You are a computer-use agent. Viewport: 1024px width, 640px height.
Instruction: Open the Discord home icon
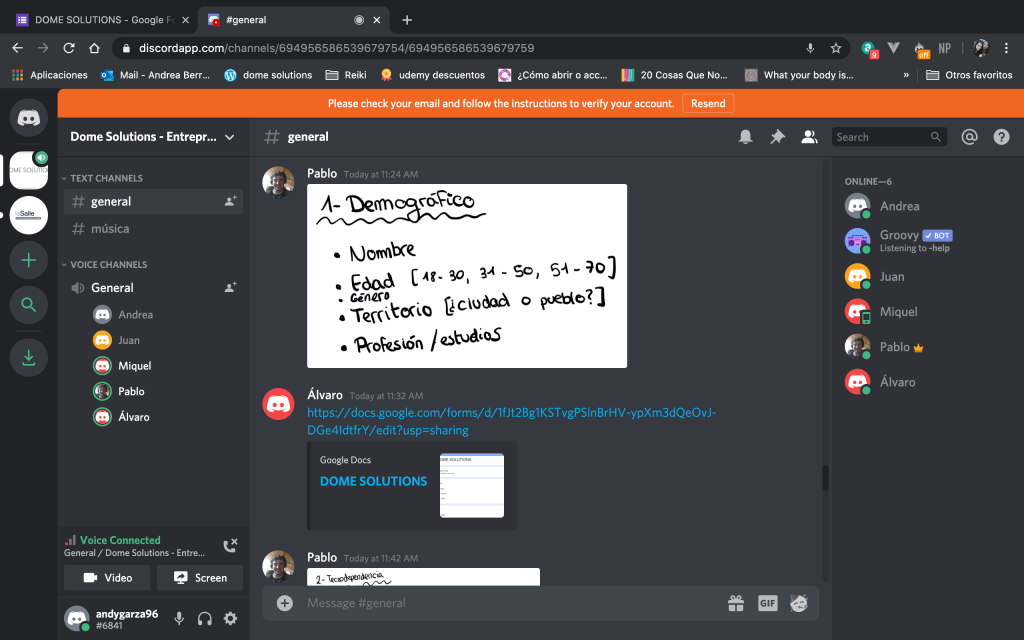[28, 118]
